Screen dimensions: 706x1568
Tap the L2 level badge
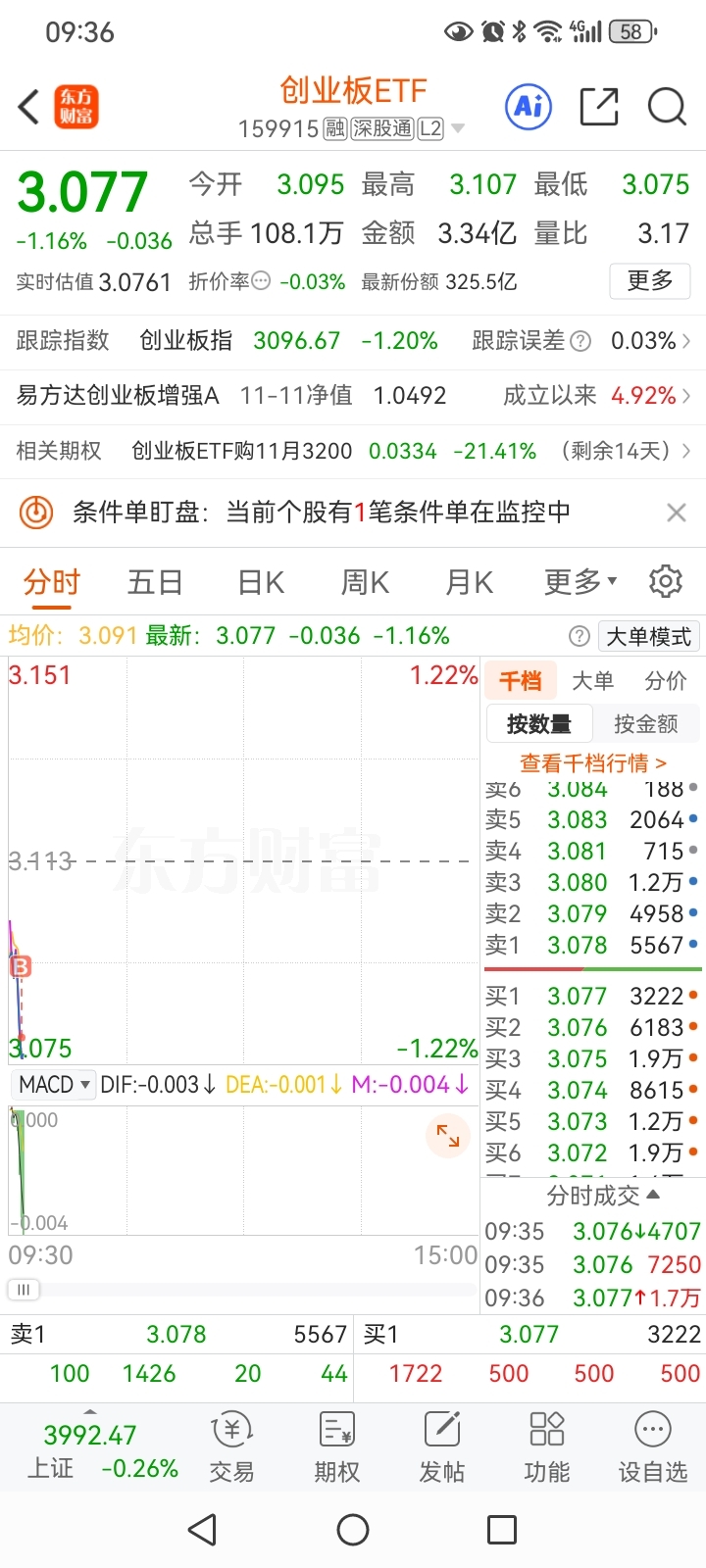(x=430, y=129)
